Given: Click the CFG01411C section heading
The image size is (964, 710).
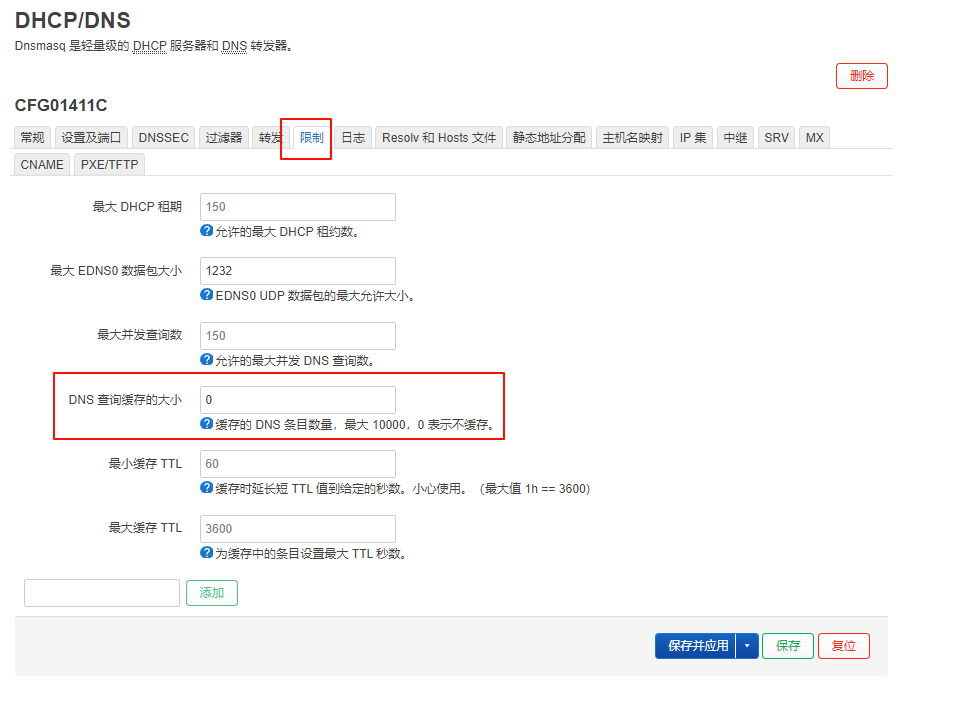Looking at the screenshot, I should [61, 106].
